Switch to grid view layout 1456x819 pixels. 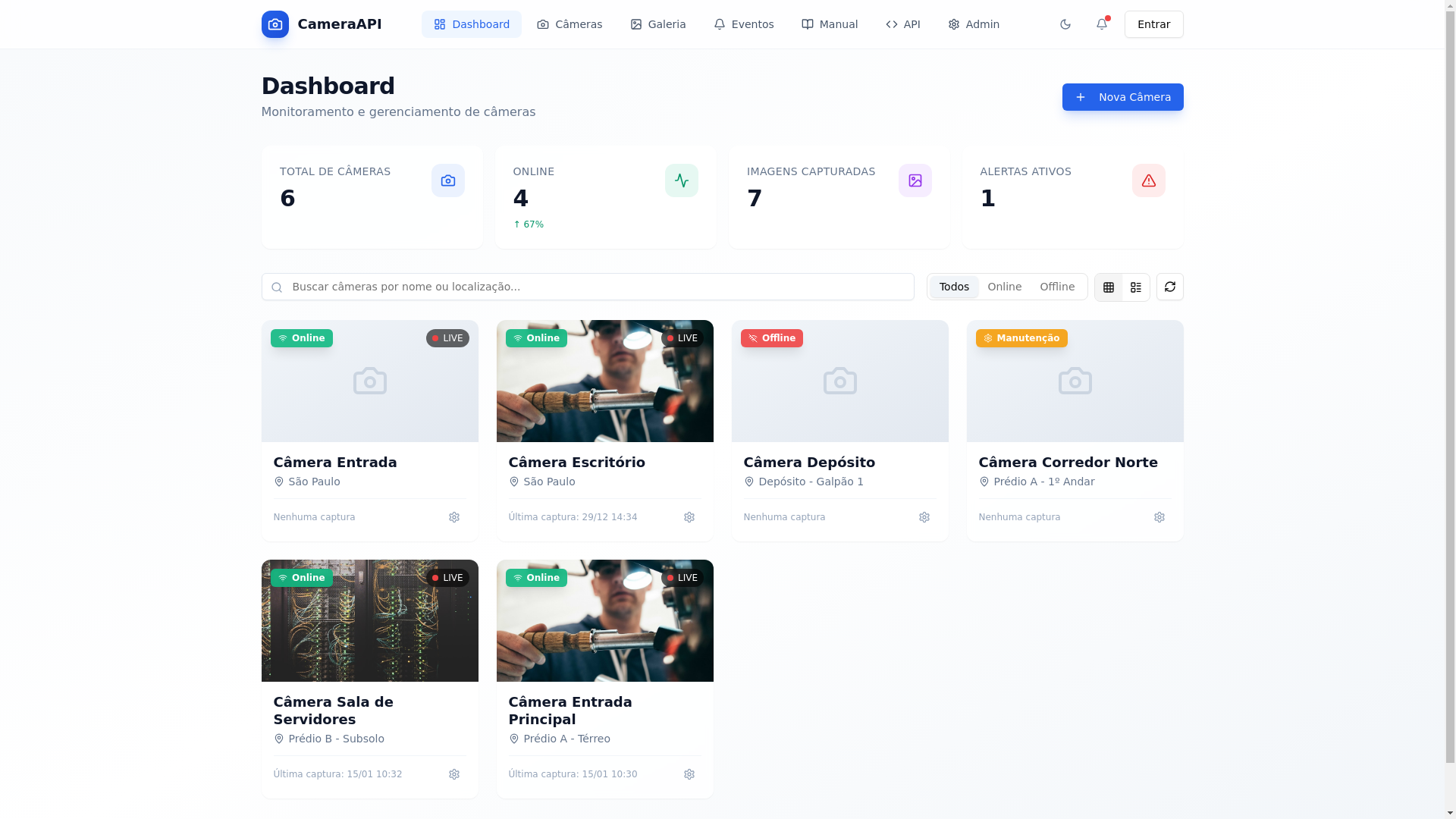click(x=1108, y=287)
